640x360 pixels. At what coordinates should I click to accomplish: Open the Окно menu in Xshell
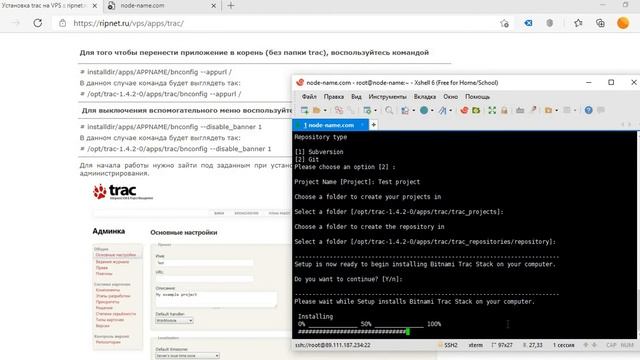point(451,97)
